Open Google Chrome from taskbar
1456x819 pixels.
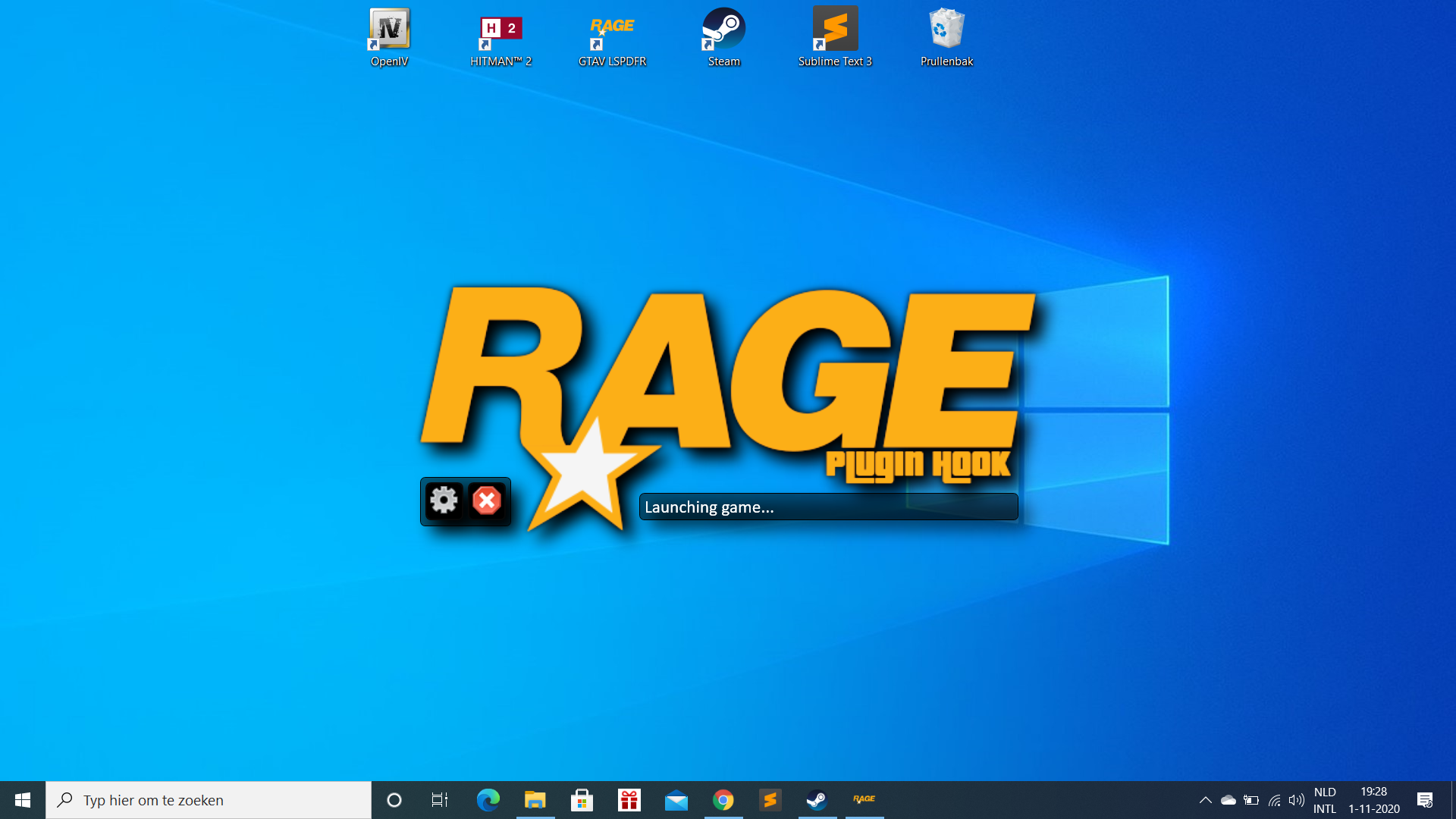click(723, 799)
